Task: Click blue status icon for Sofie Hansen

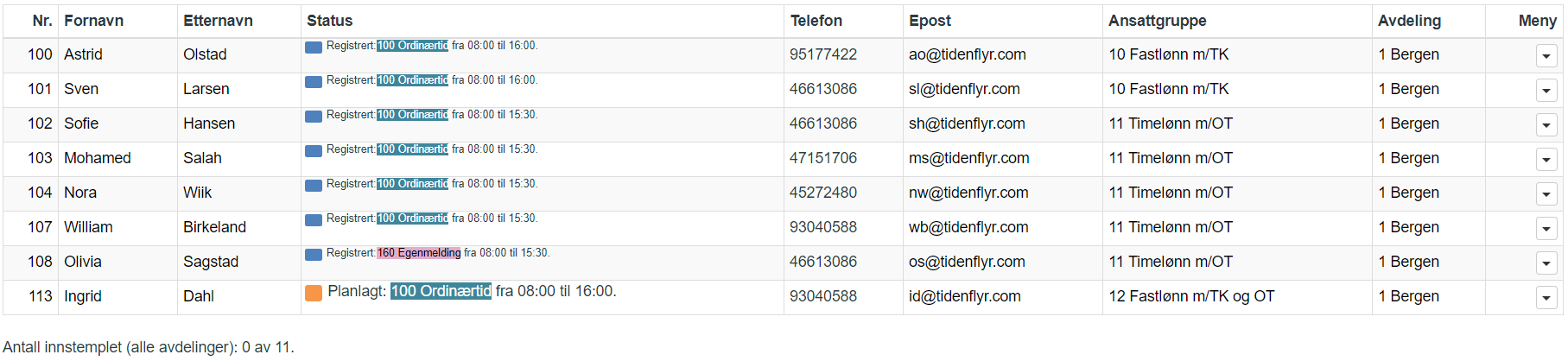Action: pyautogui.click(x=314, y=116)
